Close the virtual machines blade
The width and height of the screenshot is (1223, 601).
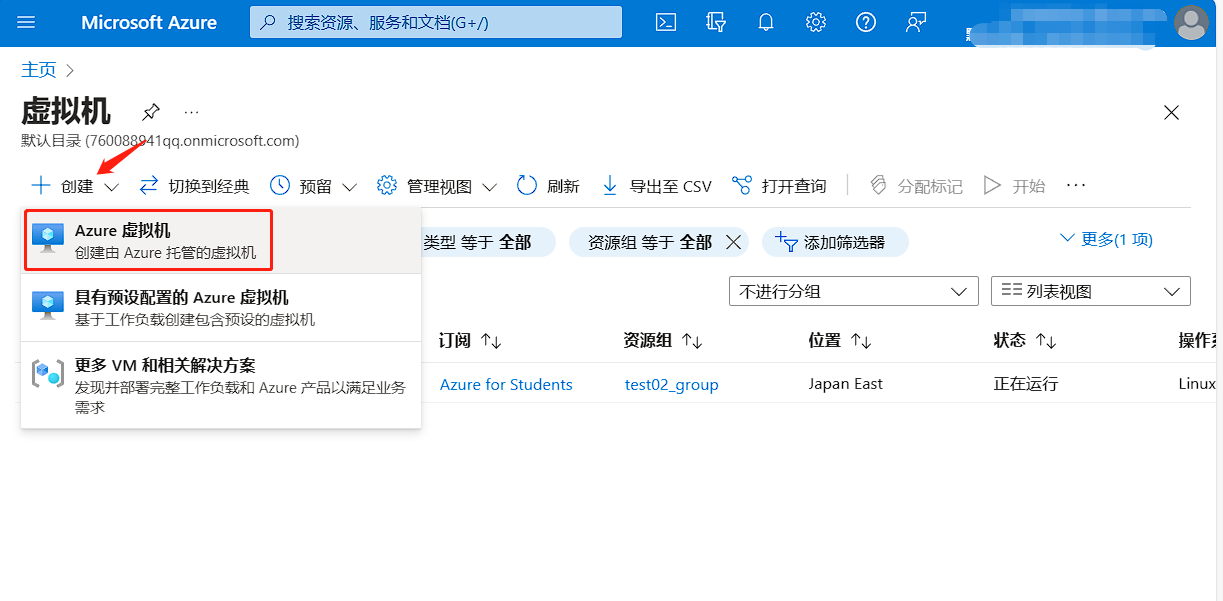[1171, 113]
